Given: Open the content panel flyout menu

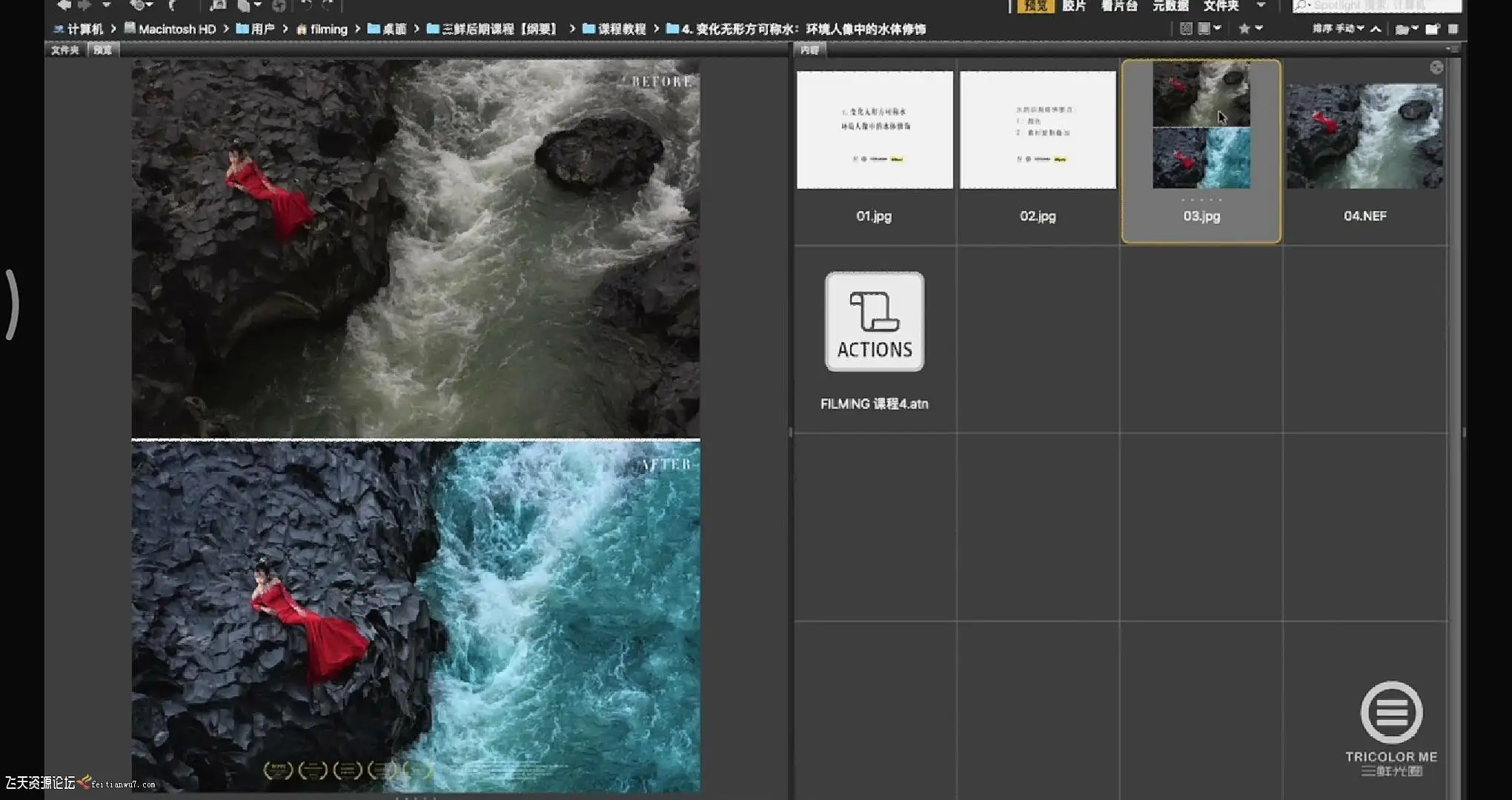Looking at the screenshot, I should pyautogui.click(x=1450, y=50).
